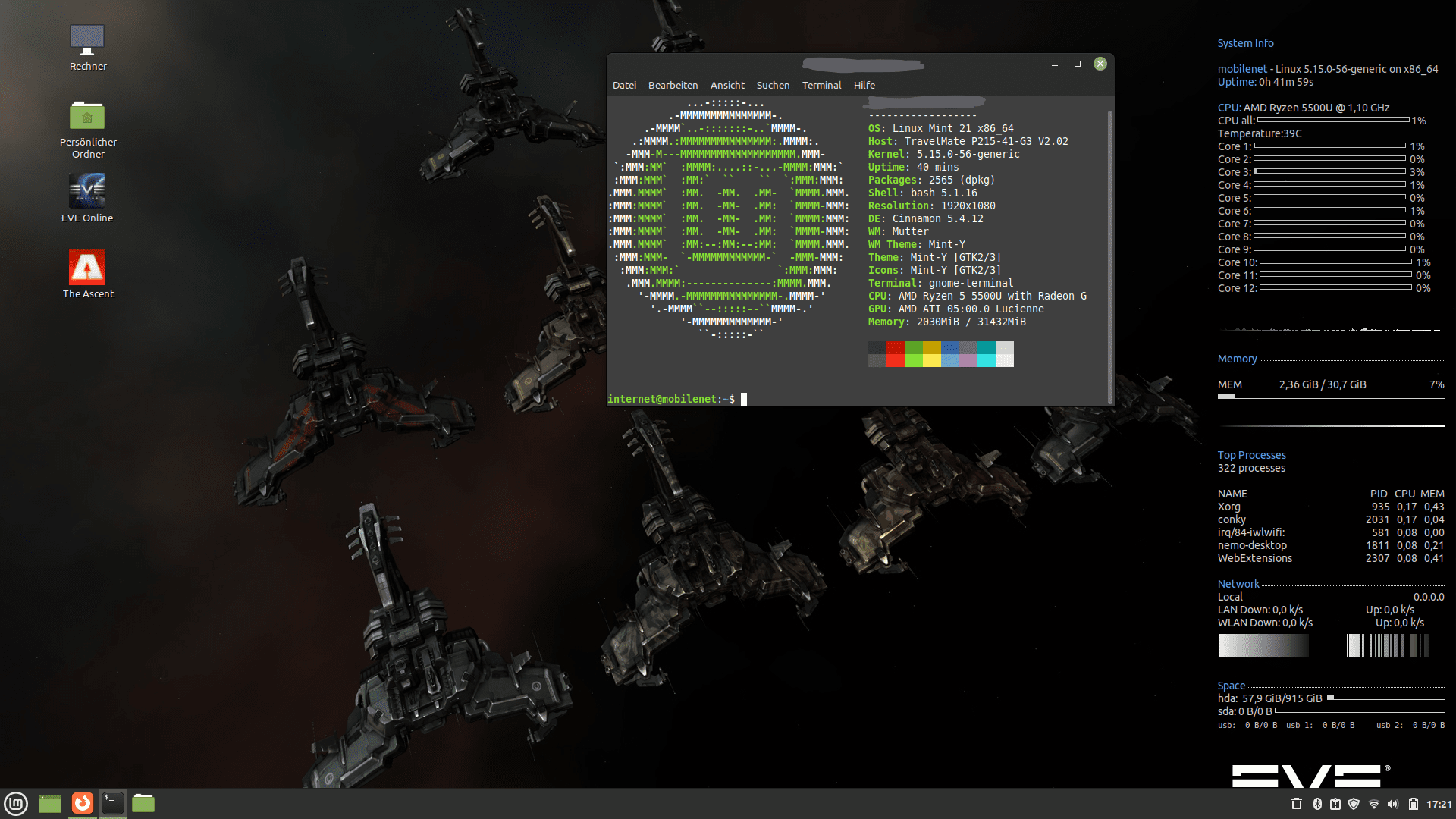Viewport: 1456px width, 819px height.
Task: Click the 'CPU all' usage bar
Action: (x=1332, y=120)
